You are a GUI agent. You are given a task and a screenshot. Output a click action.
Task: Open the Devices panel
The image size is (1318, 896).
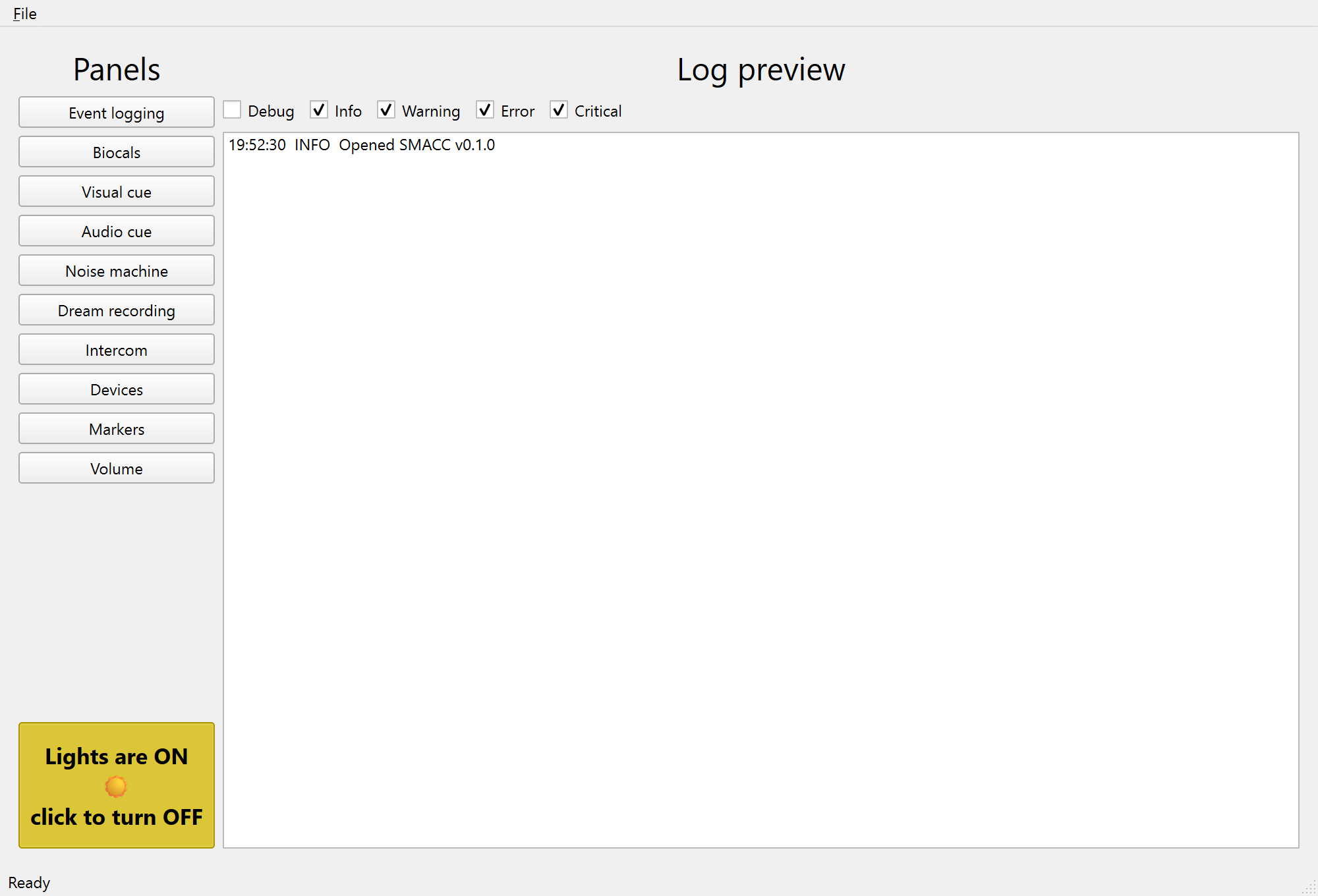(x=117, y=389)
